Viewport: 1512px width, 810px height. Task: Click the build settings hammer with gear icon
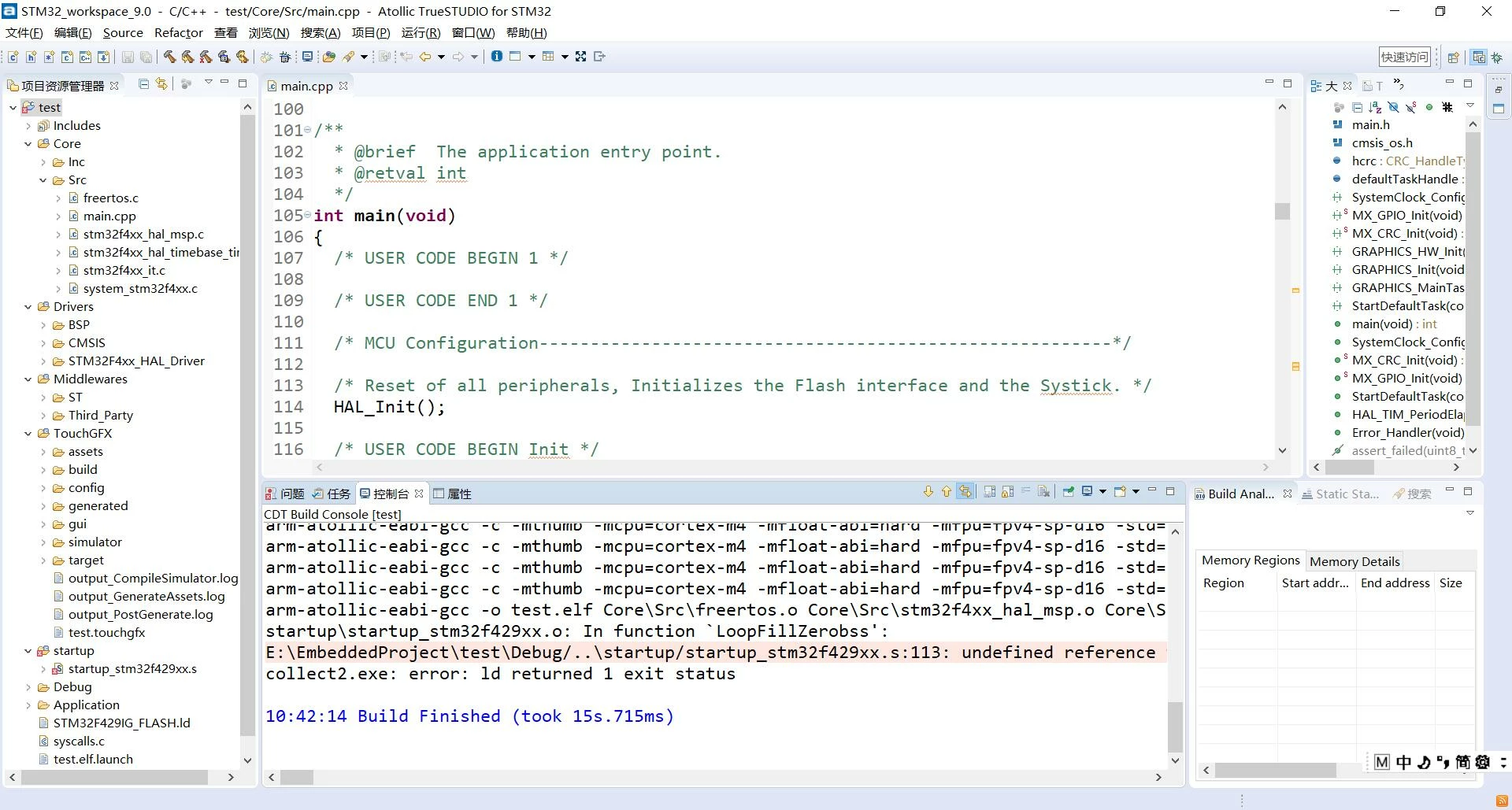(224, 57)
